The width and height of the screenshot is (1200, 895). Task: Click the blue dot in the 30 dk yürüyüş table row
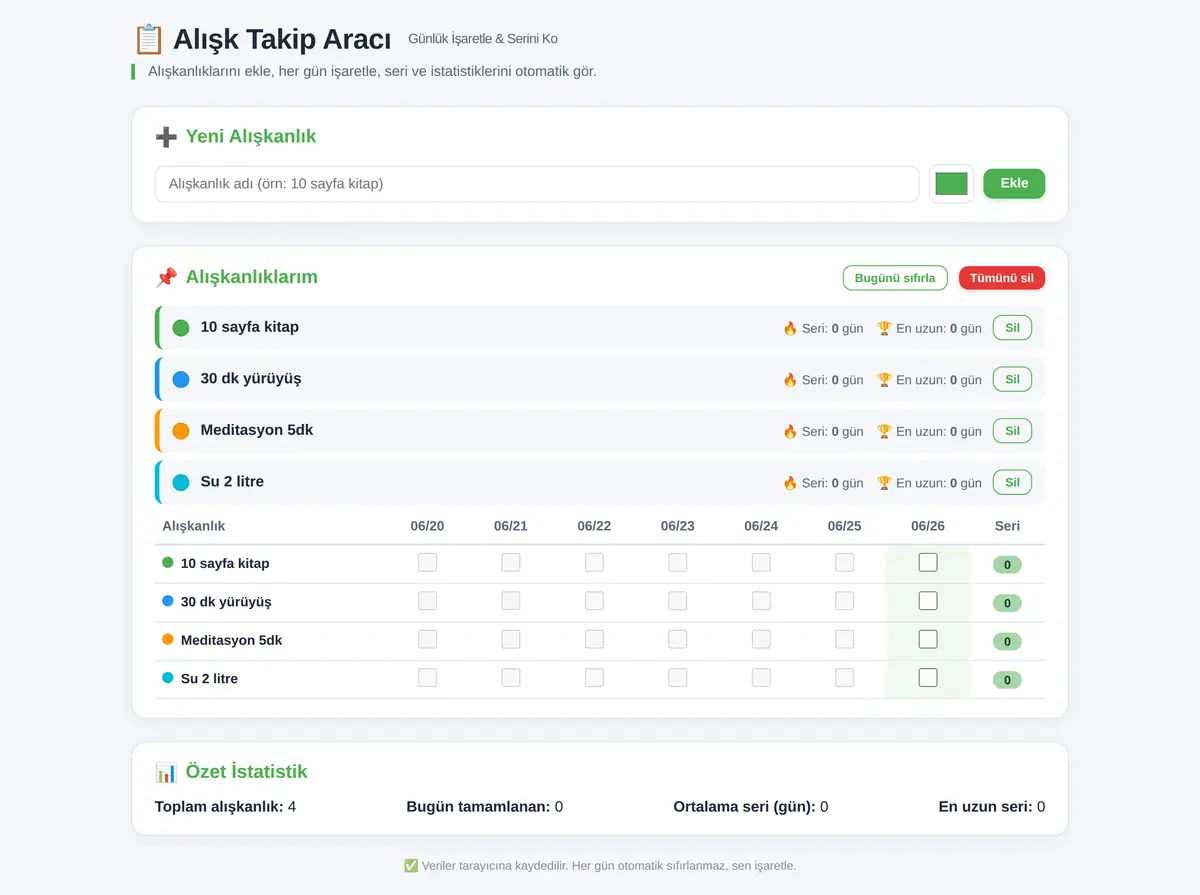[168, 601]
